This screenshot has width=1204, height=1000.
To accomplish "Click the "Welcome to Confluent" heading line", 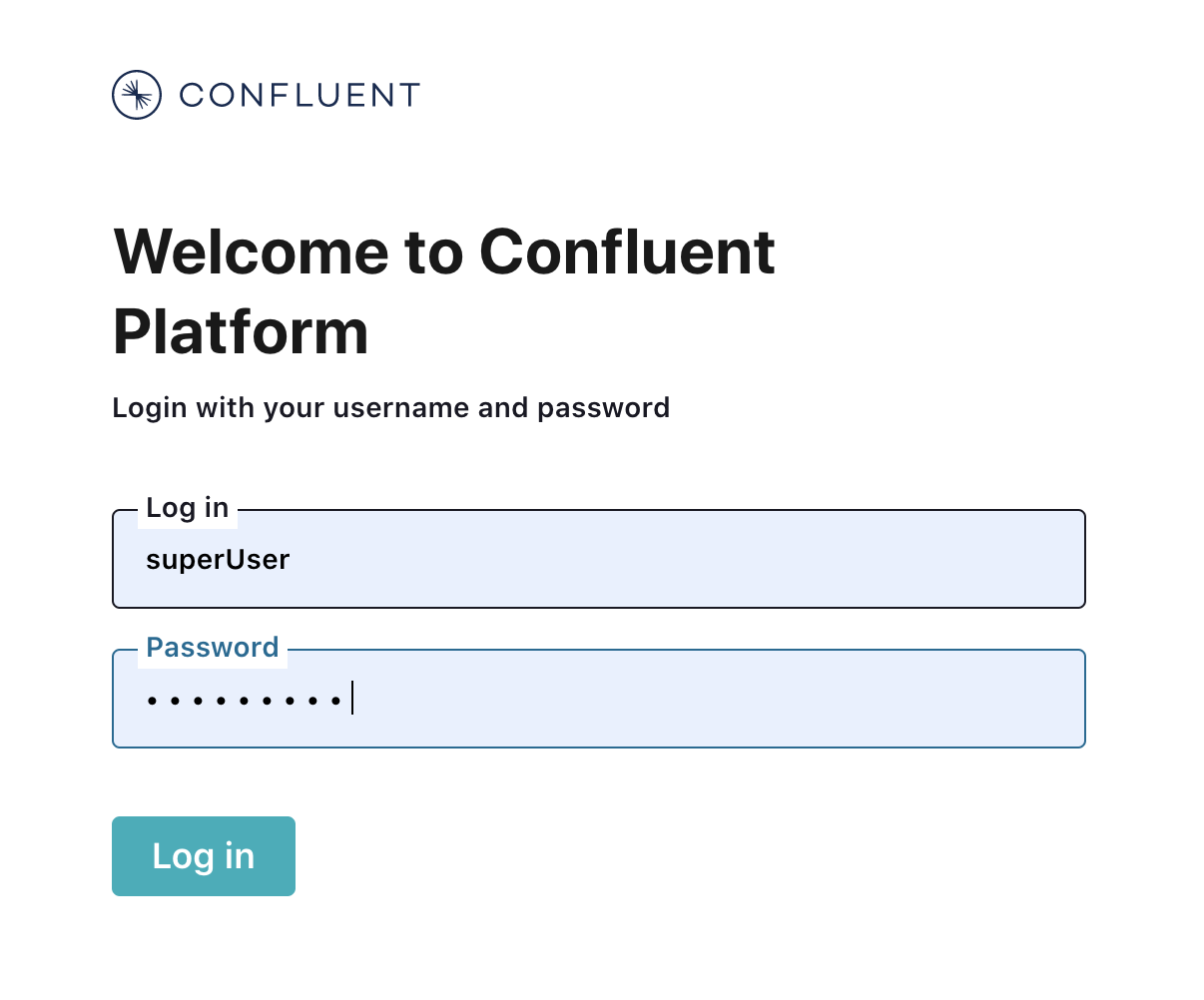I will (444, 251).
